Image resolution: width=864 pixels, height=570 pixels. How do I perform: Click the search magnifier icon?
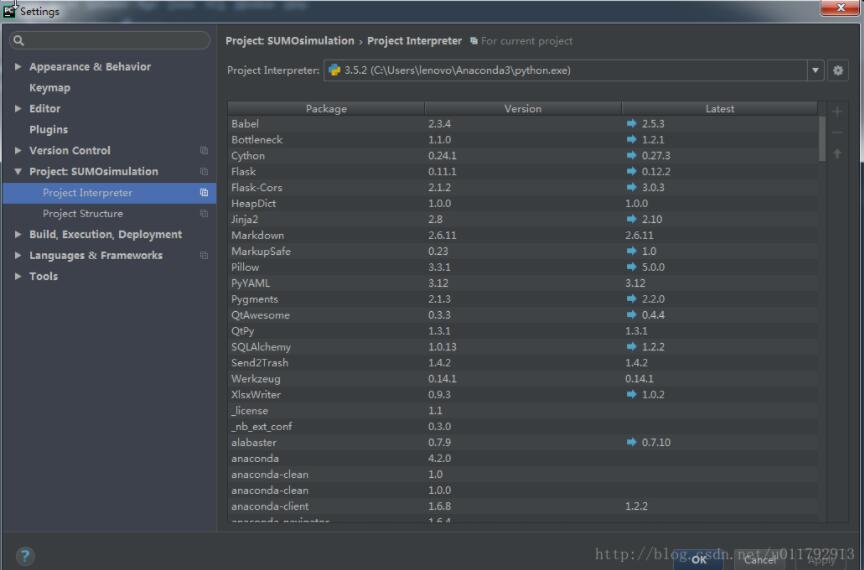(x=18, y=40)
